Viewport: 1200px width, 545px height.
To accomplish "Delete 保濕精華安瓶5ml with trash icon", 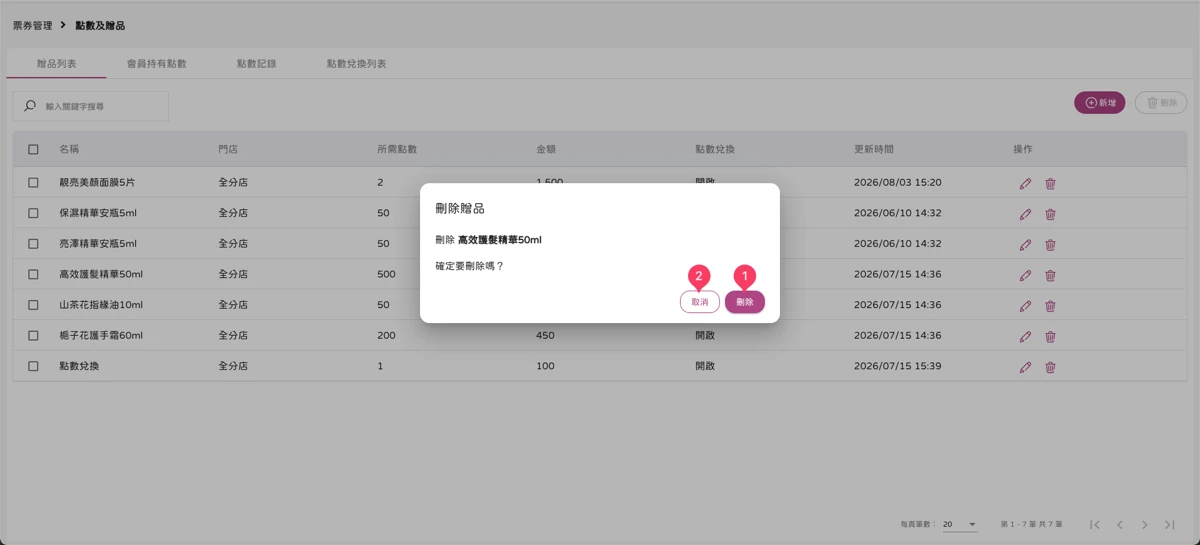I will pos(1050,214).
